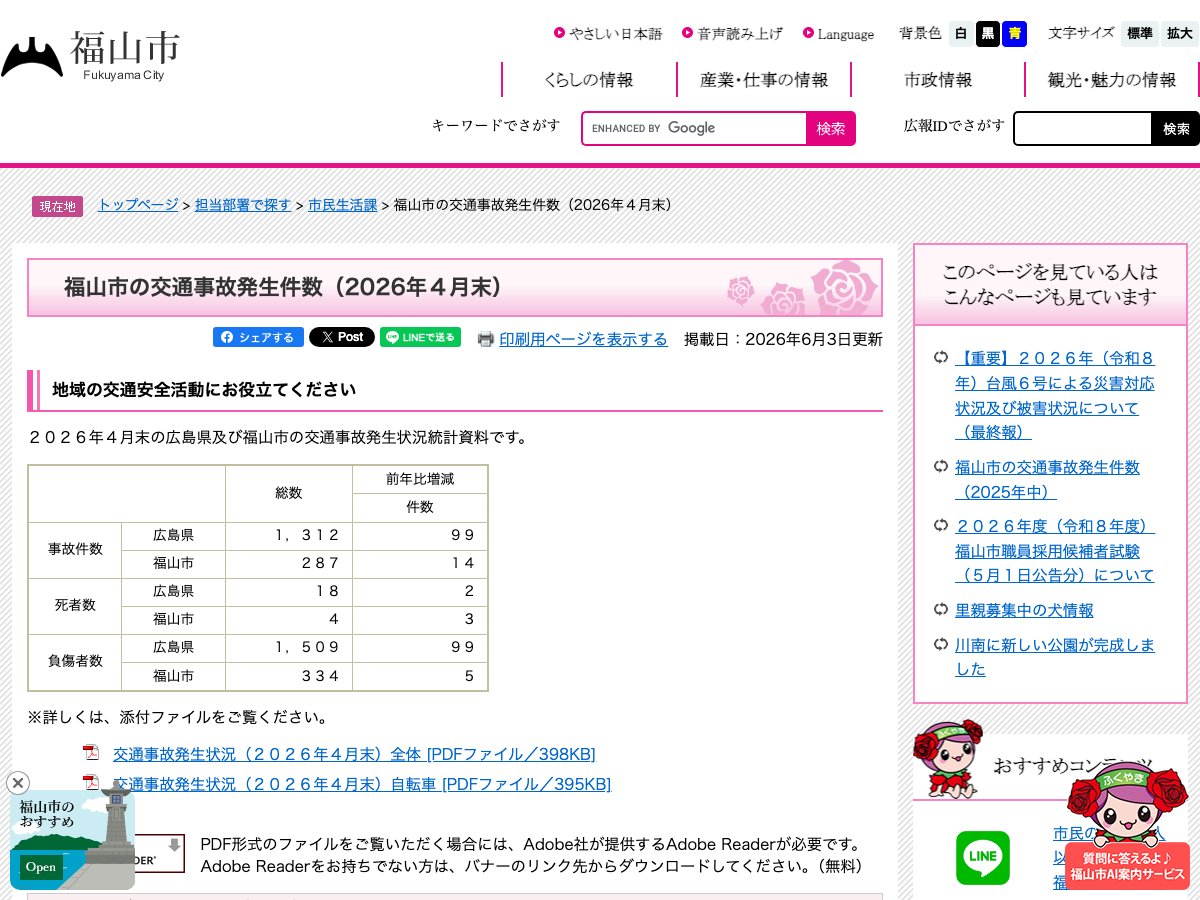This screenshot has height=900, width=1200.
Task: Open 交通事故発生件数（2025年中） link
Action: click(x=1047, y=480)
